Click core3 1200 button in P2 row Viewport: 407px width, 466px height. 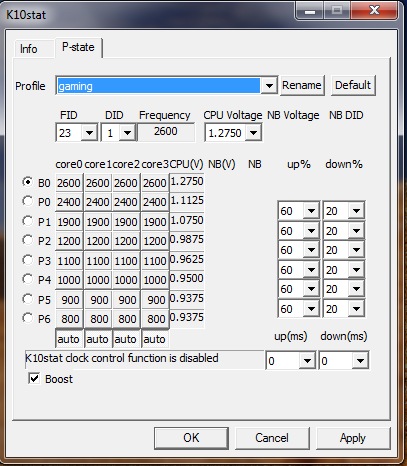155,241
